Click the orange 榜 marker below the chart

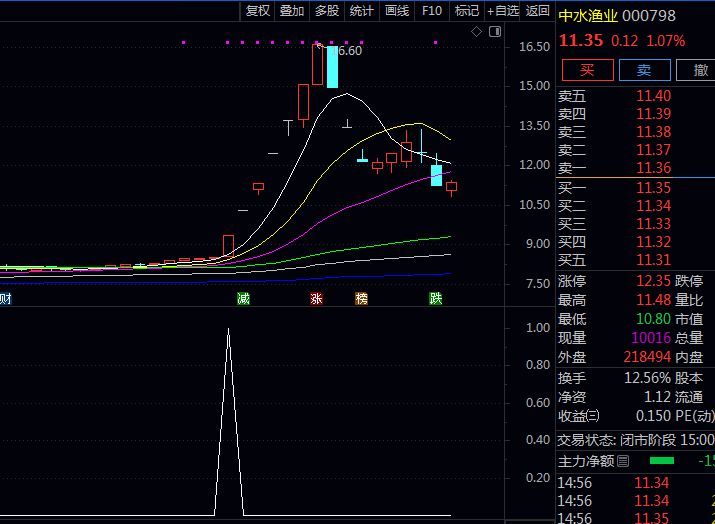pyautogui.click(x=361, y=299)
